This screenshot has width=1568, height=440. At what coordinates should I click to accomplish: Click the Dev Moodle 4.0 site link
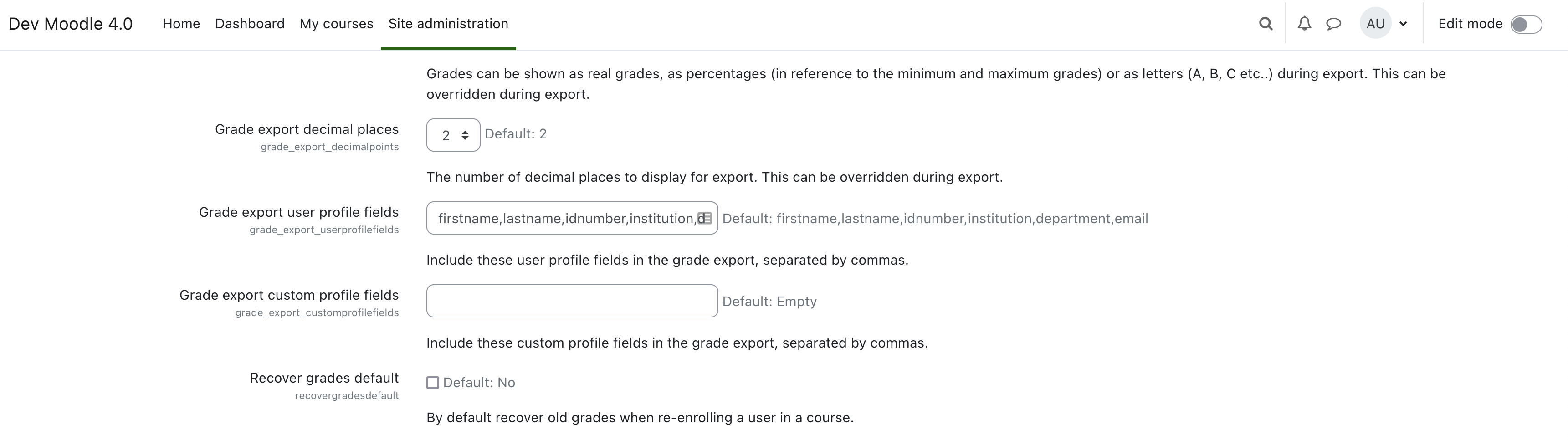(71, 24)
